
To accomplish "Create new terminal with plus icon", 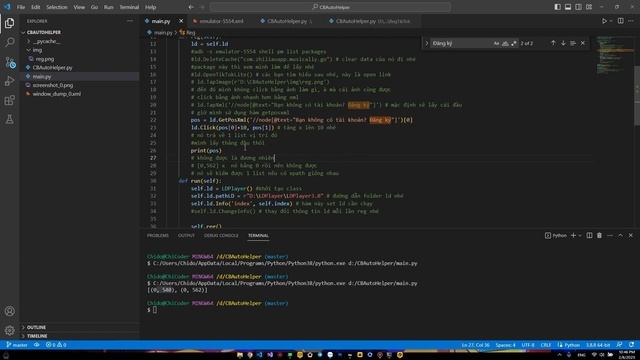I will click(x=573, y=236).
